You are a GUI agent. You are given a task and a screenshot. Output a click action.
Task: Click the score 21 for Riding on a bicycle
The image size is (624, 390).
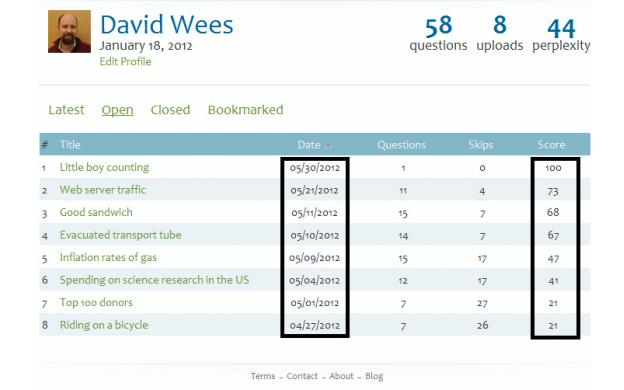[553, 326]
